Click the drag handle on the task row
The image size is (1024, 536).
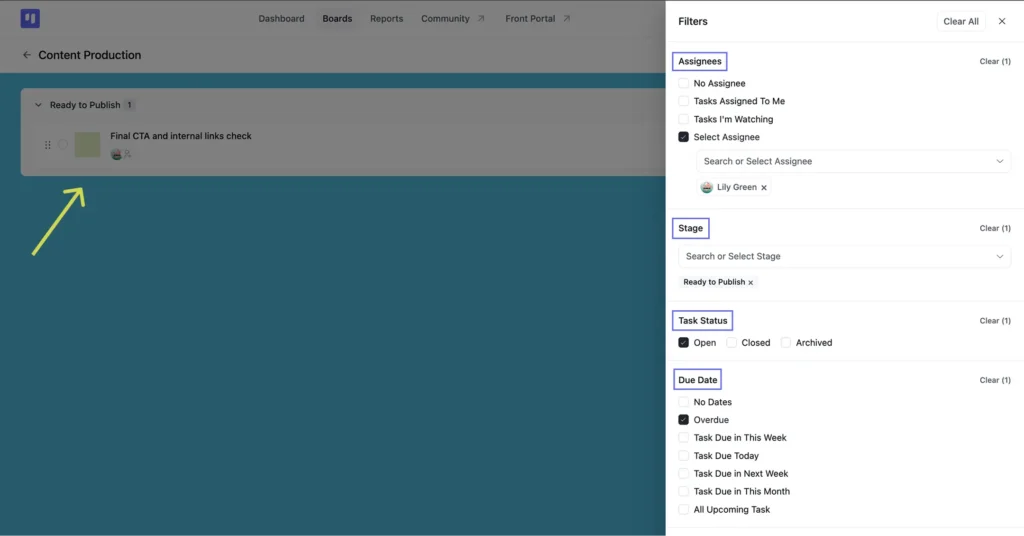click(x=48, y=145)
